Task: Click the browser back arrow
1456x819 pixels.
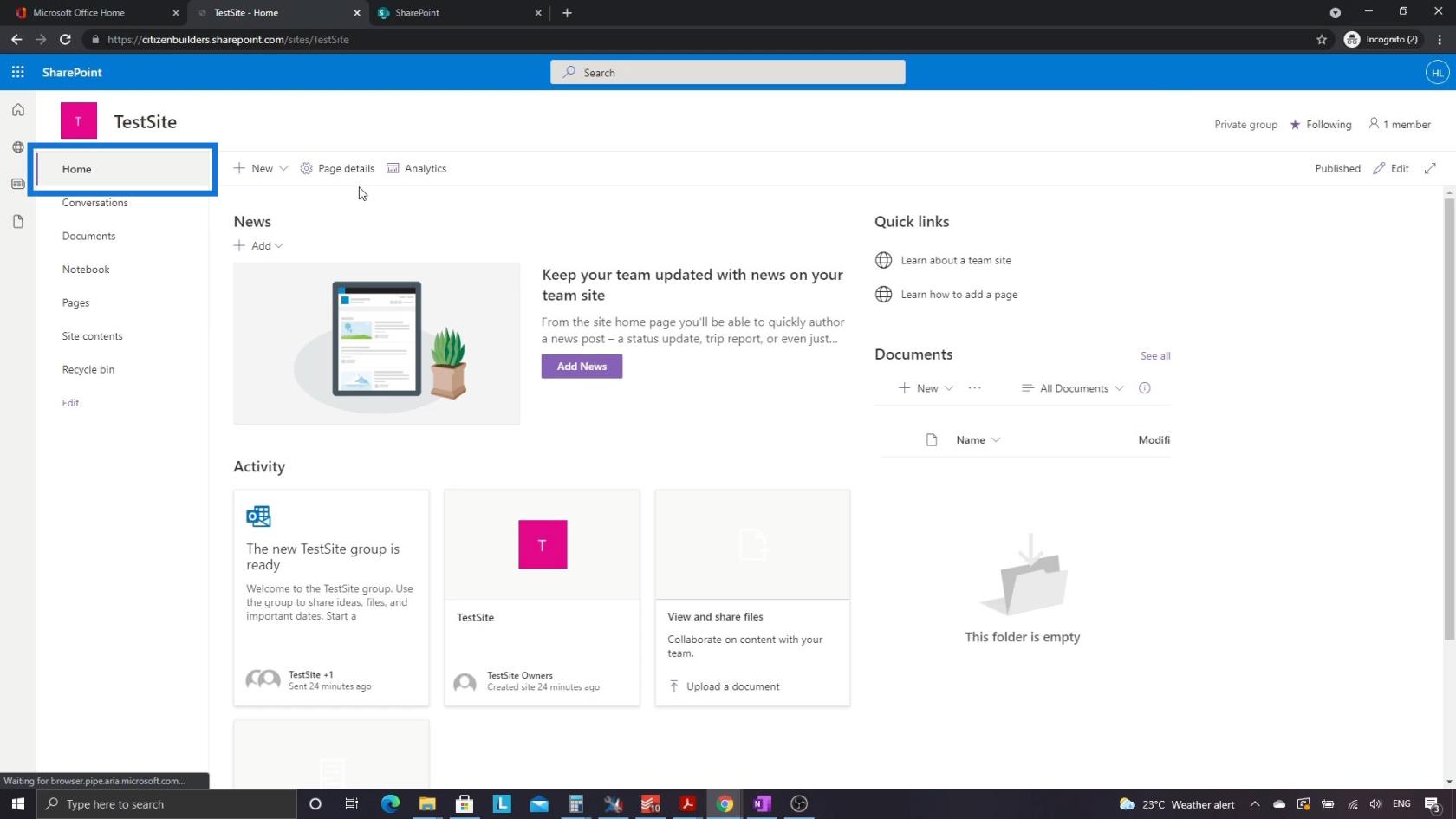Action: click(16, 40)
